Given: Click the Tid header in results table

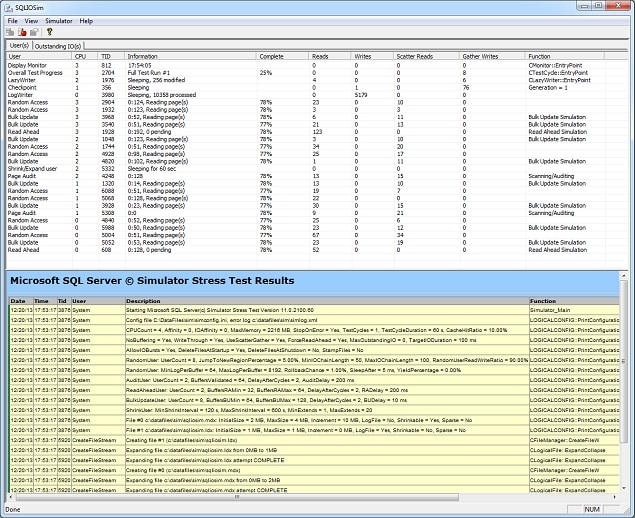Looking at the screenshot, I should 64,301.
